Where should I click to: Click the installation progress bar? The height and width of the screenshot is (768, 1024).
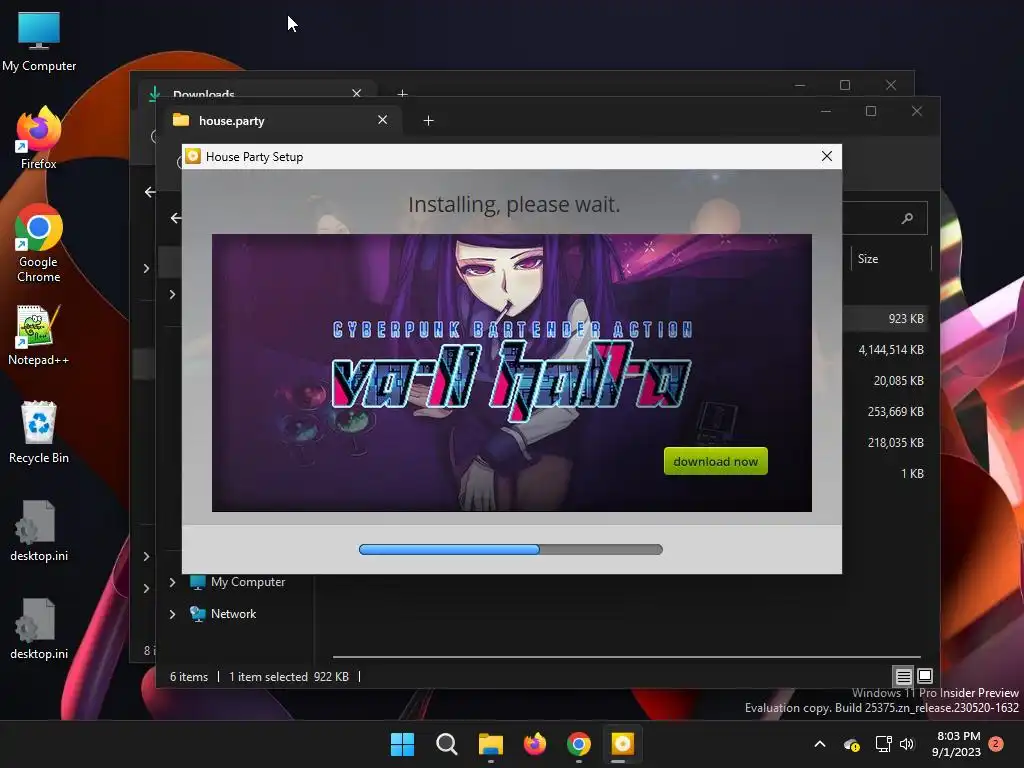511,549
